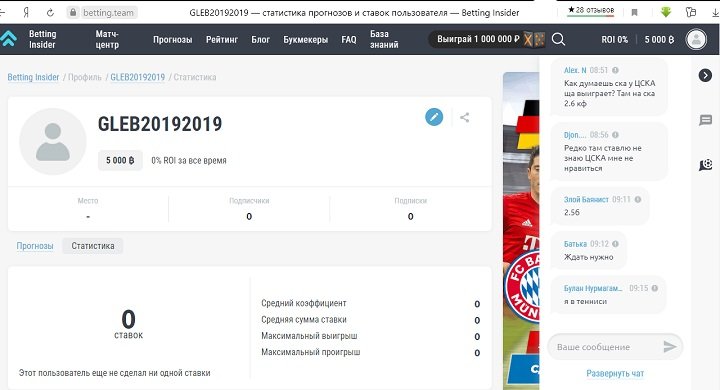Click the browser tabs collection icon
This screenshot has width=720, height=390.
[691, 12]
